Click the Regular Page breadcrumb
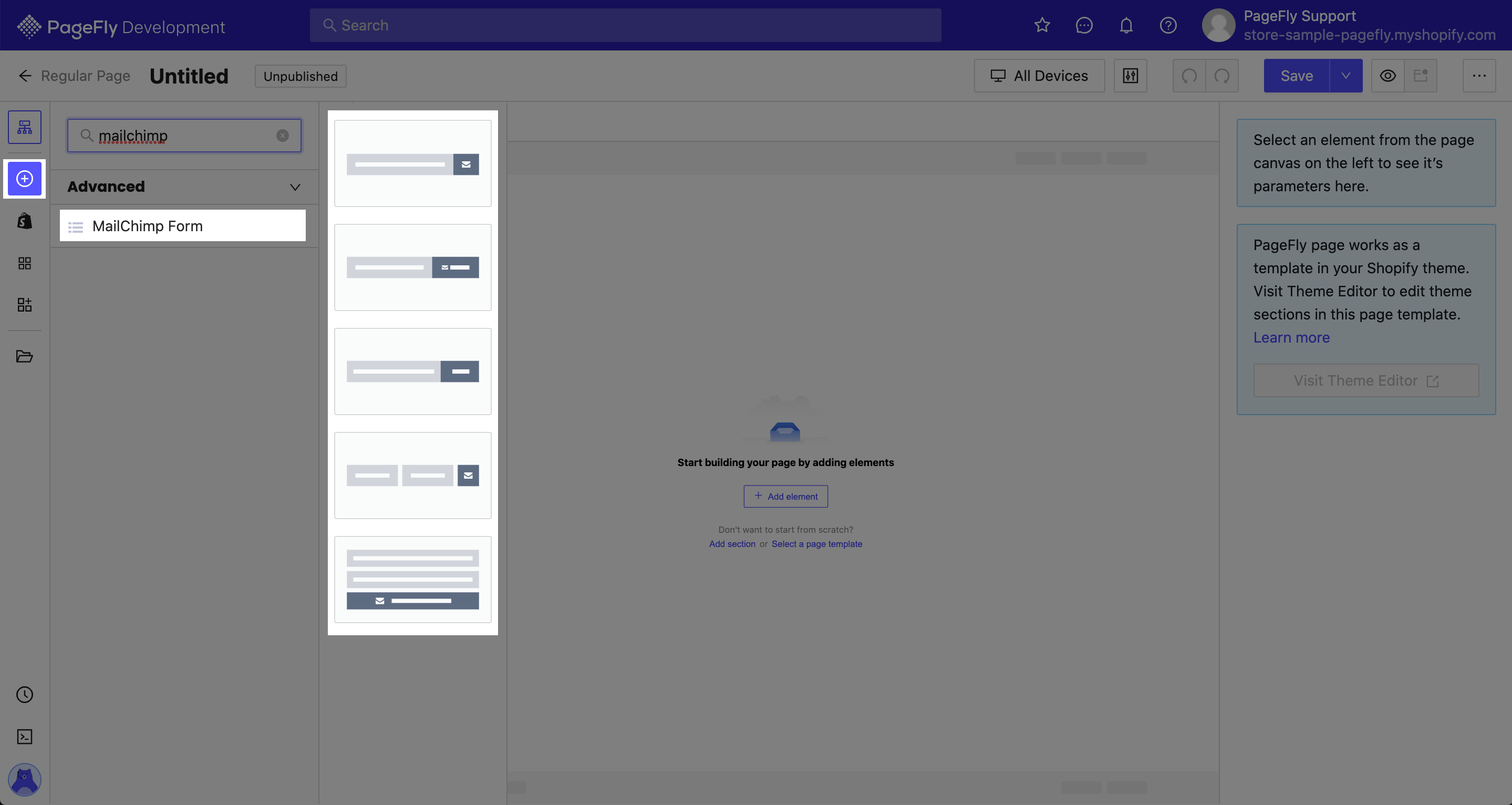Viewport: 1512px width, 805px height. [x=86, y=76]
